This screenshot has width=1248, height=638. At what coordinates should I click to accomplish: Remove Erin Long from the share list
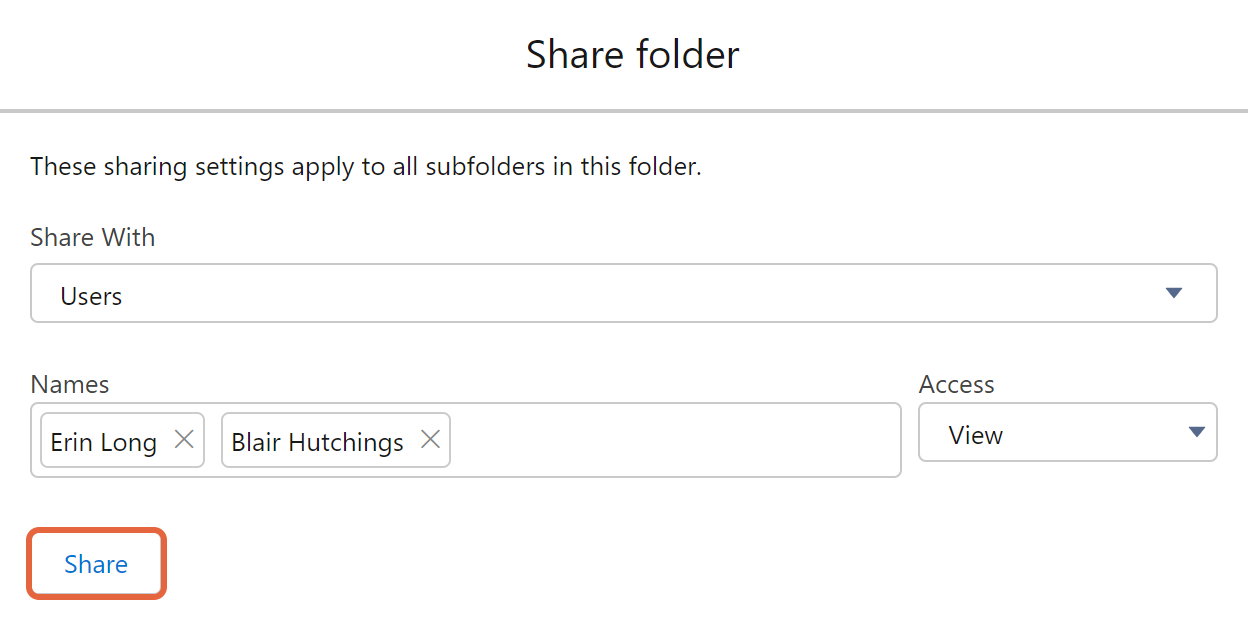tap(184, 438)
